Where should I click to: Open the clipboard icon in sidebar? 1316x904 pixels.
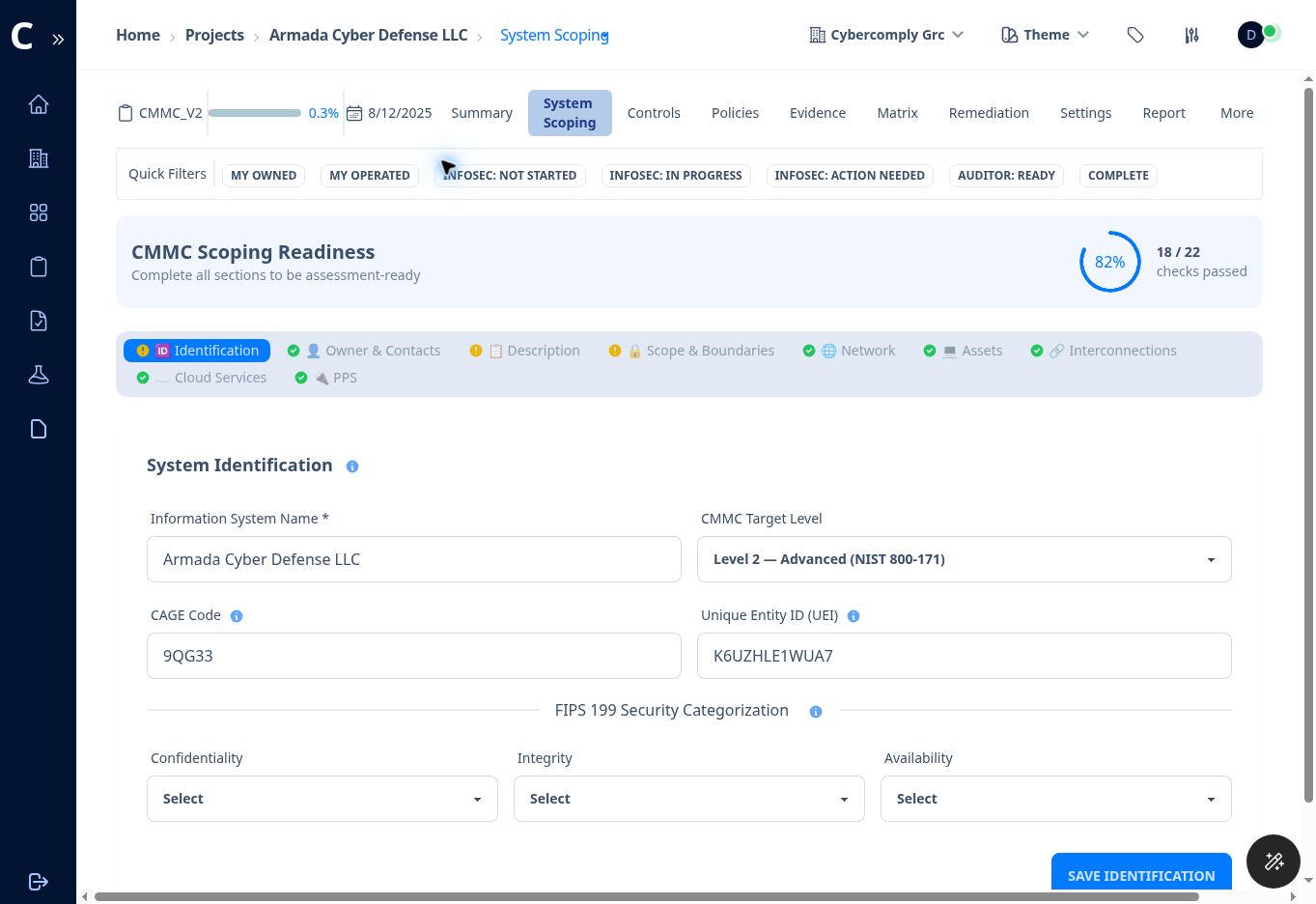point(39,267)
